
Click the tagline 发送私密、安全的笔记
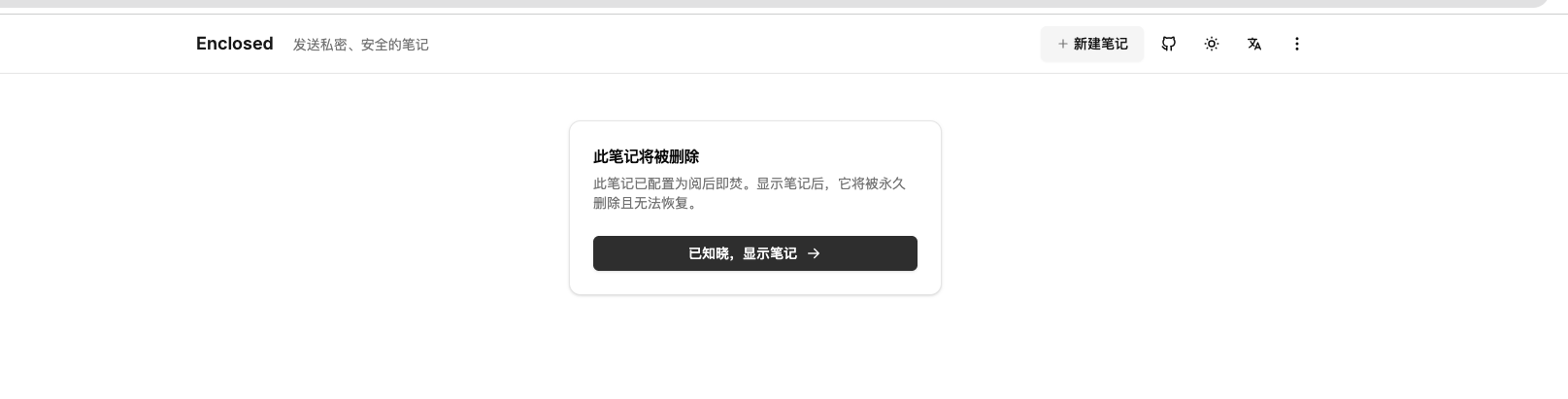[361, 45]
